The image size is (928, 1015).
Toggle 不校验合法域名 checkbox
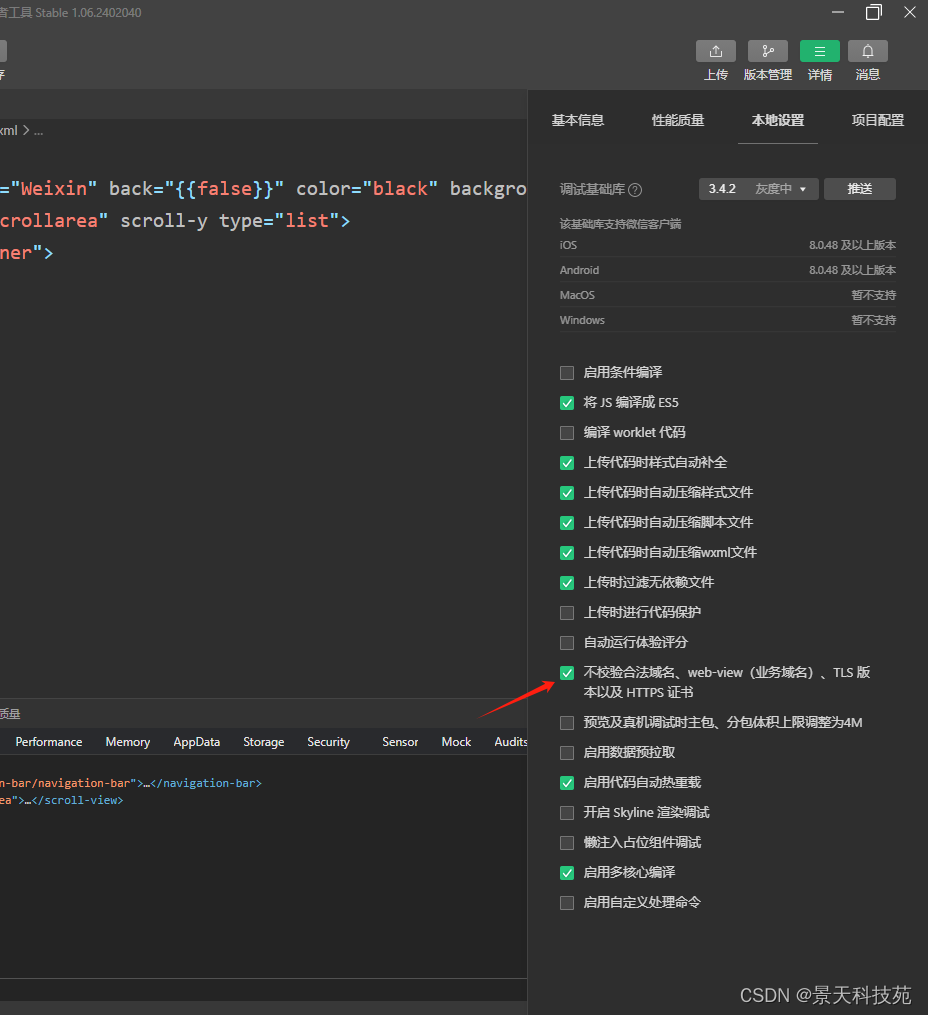click(567, 673)
